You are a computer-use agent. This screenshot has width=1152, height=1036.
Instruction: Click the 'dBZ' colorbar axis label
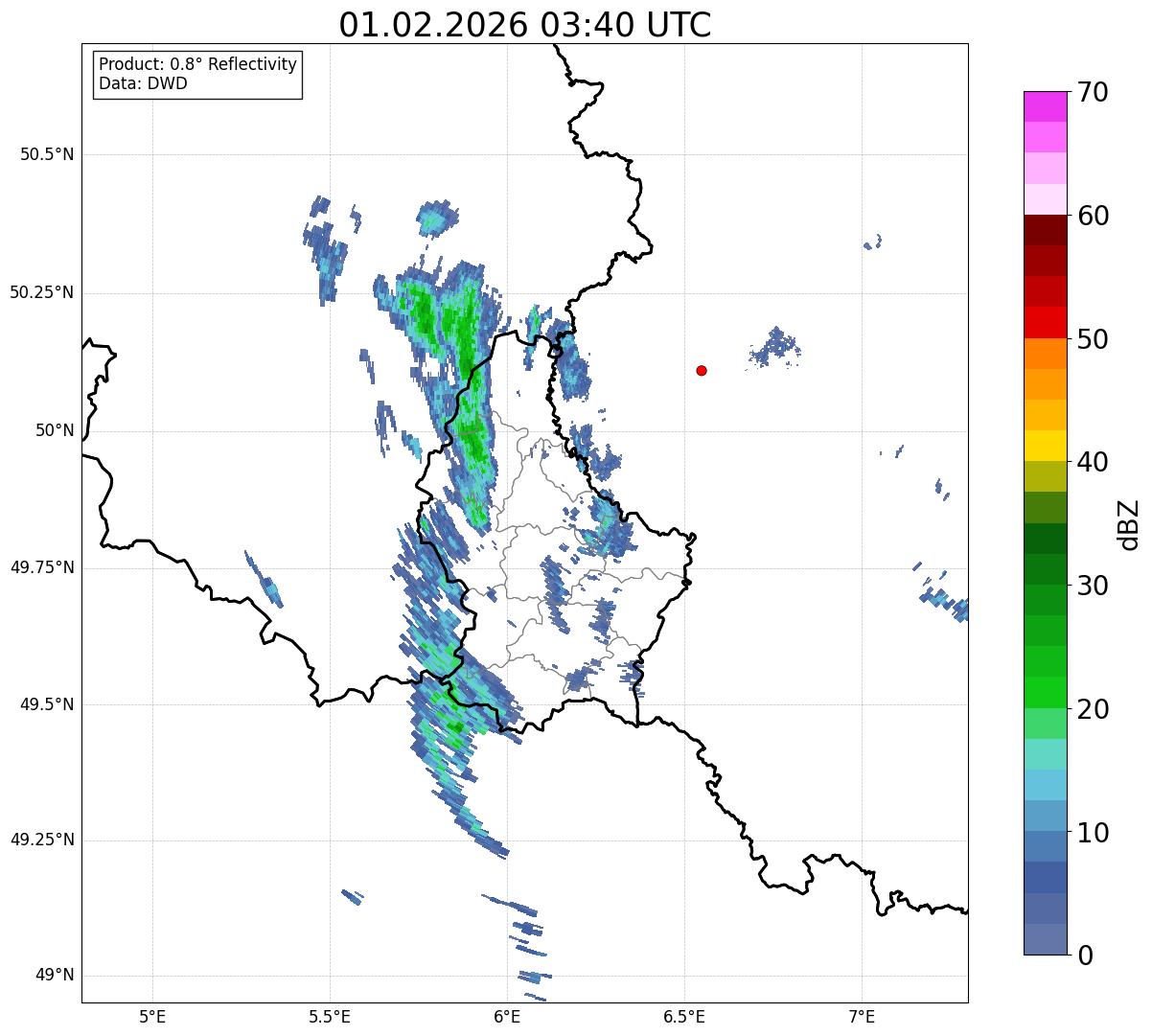(x=1129, y=523)
